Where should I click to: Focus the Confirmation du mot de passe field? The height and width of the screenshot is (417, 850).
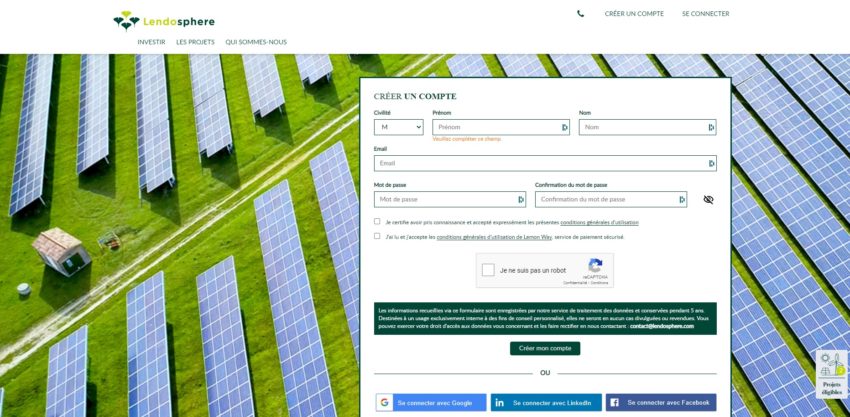[x=611, y=200]
